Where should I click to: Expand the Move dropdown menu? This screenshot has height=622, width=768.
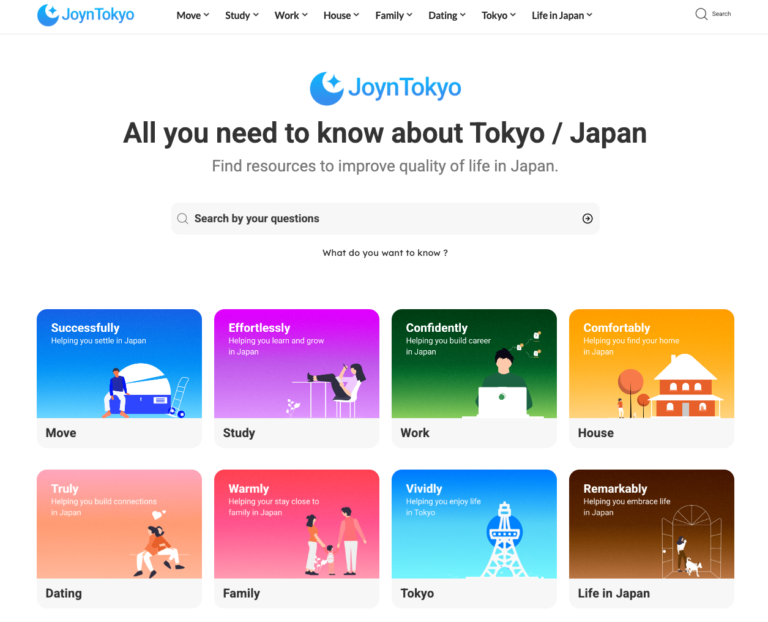[x=192, y=15]
